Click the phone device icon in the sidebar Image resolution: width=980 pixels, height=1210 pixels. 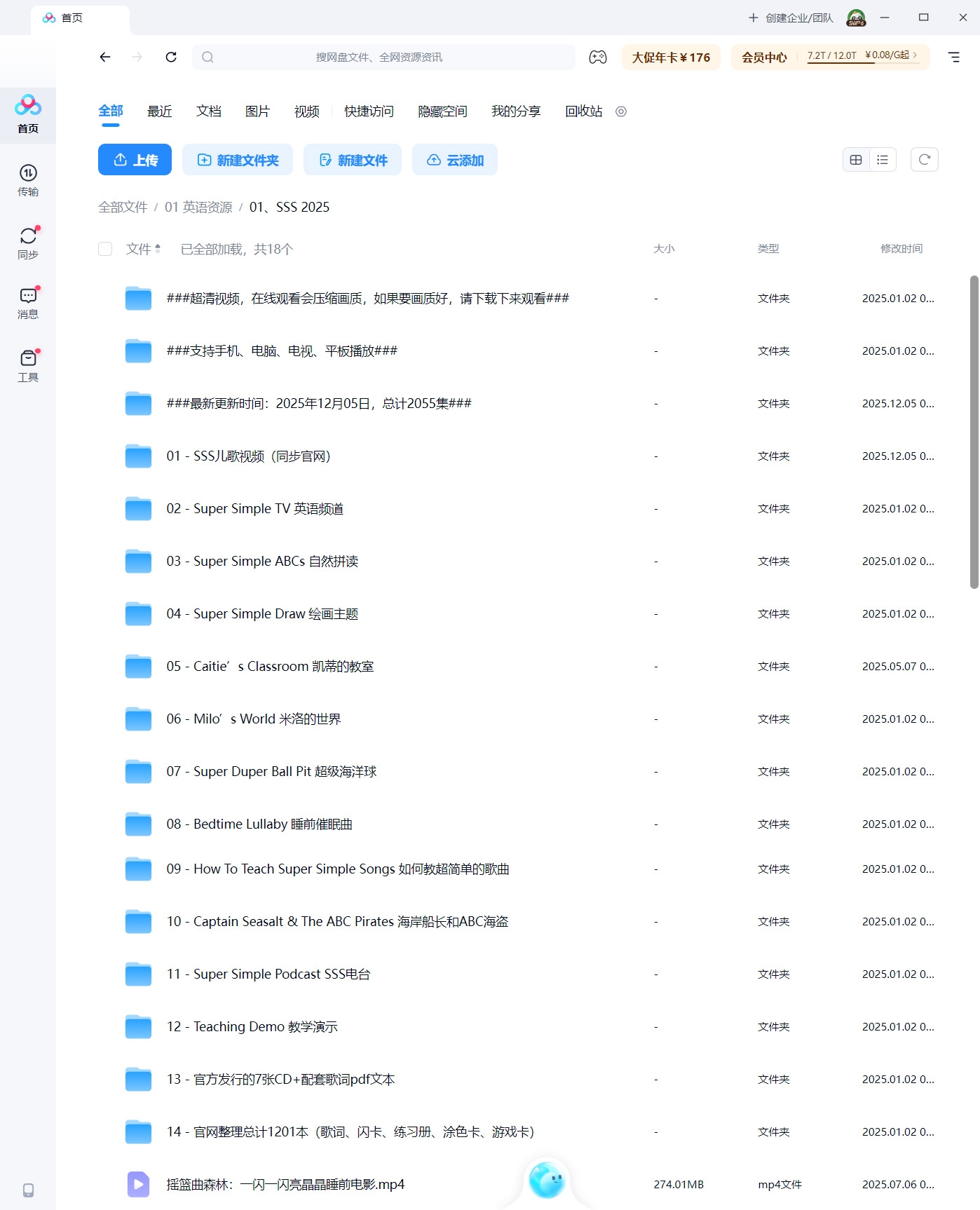28,1190
